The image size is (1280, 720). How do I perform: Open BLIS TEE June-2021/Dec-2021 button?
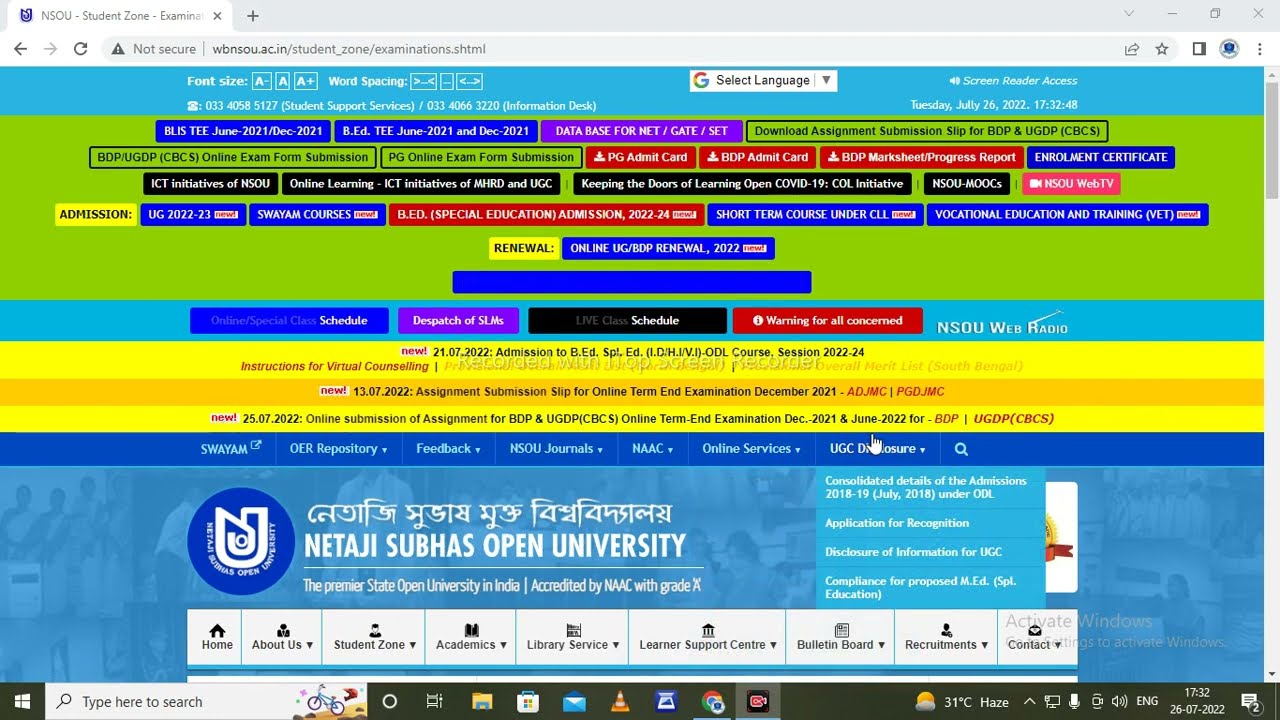coord(243,131)
